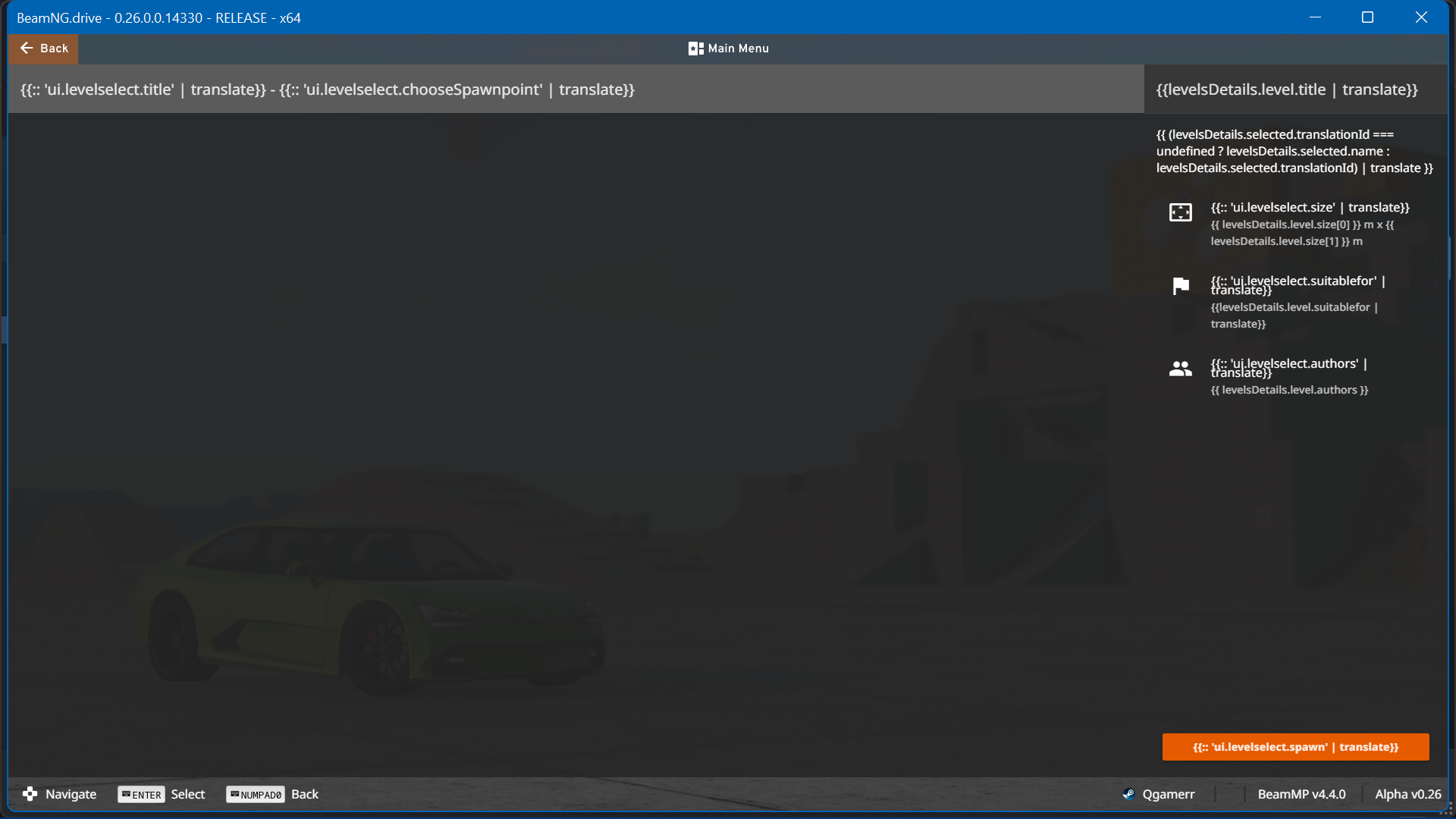
Task: Click the levelsDetails.selected.translationId description text
Action: coord(1294,151)
